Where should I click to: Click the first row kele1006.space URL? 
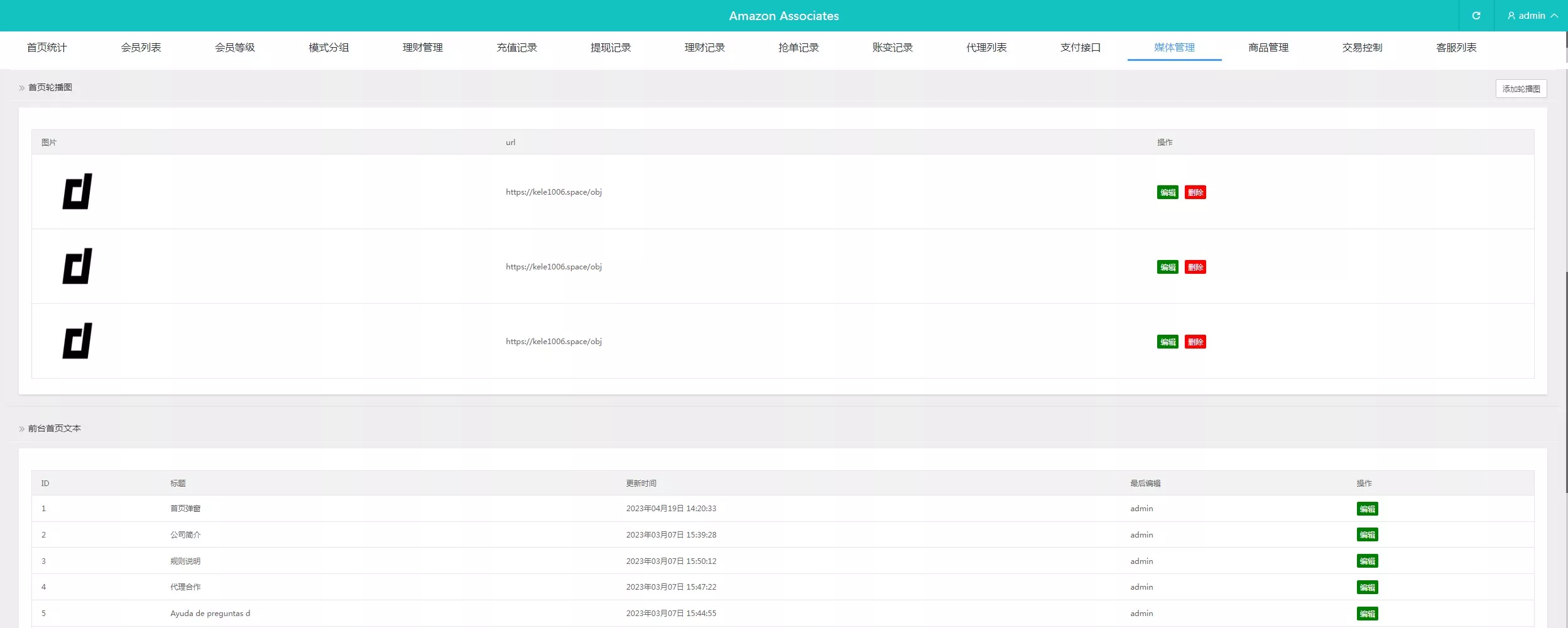click(x=553, y=192)
